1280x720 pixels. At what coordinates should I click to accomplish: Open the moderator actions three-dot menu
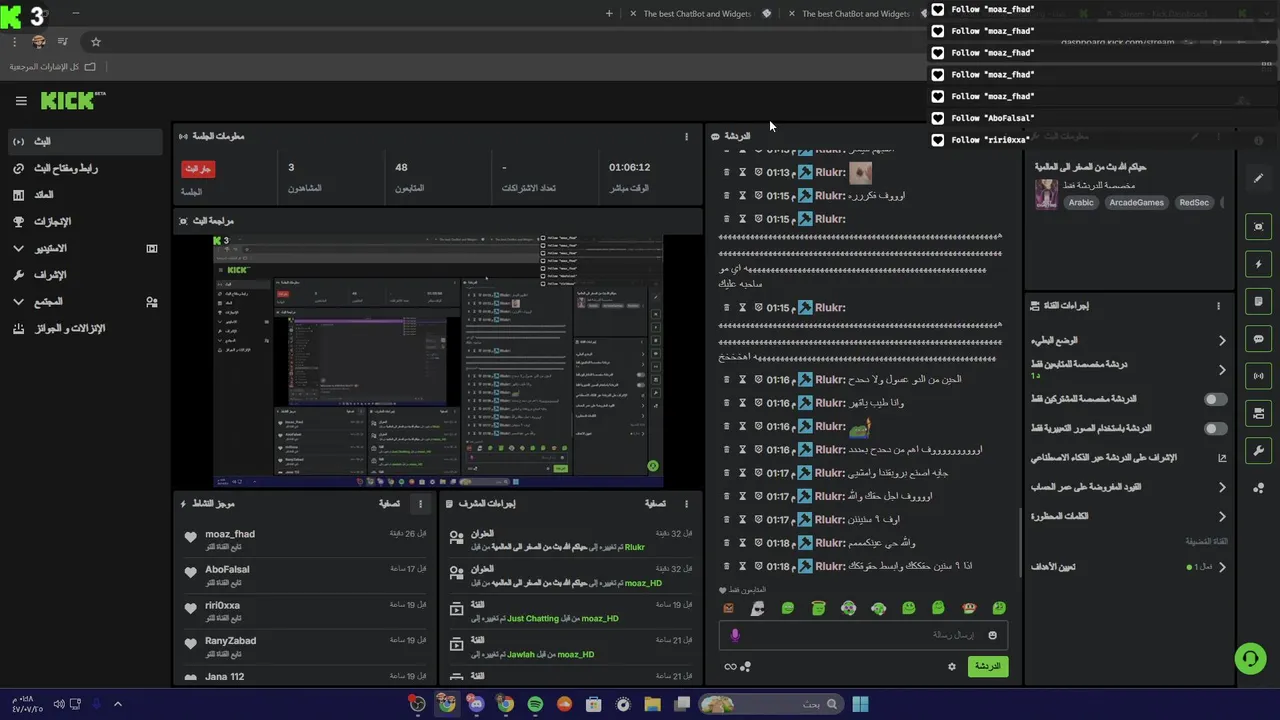(686, 504)
